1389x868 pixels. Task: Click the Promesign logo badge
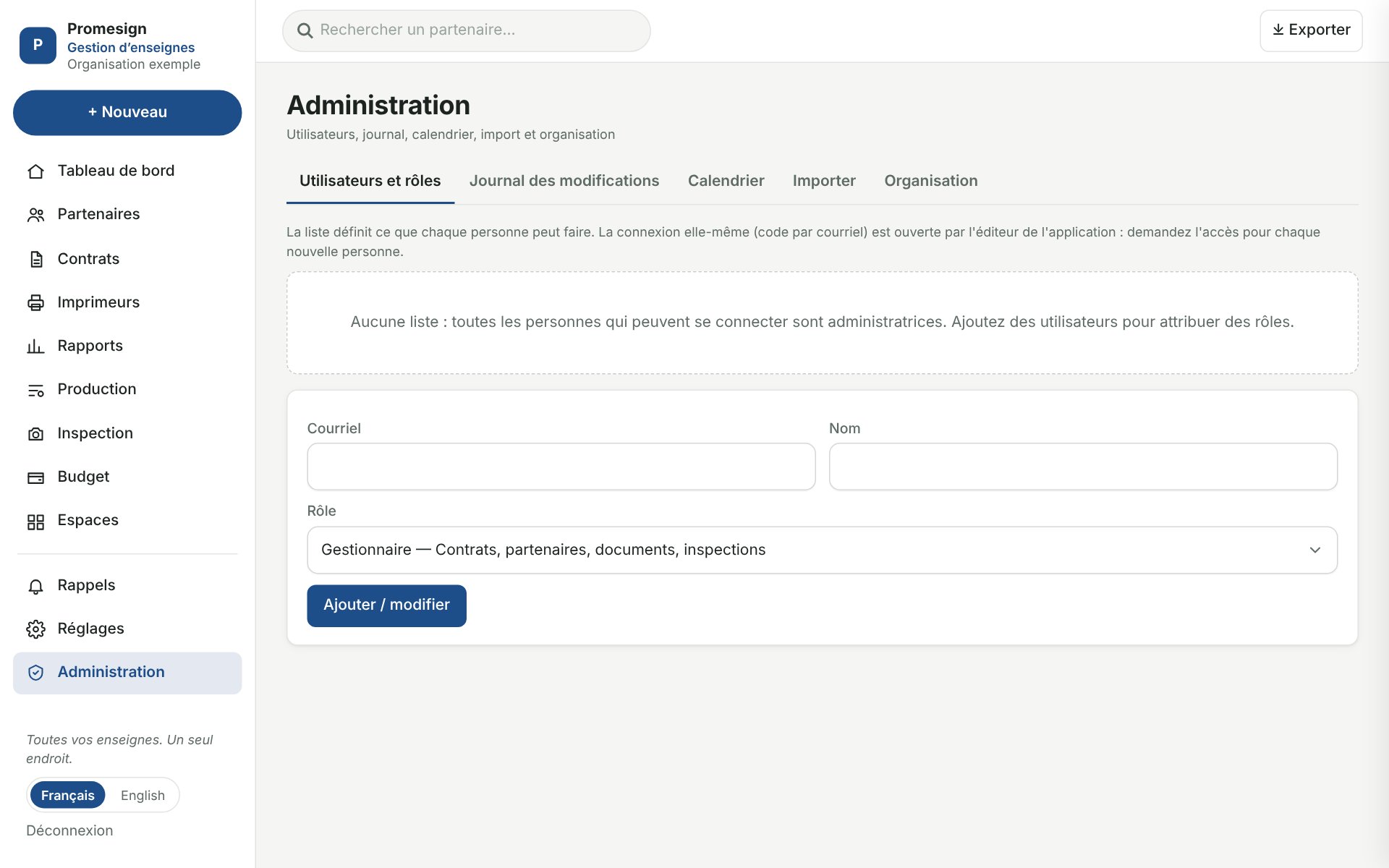pos(38,45)
